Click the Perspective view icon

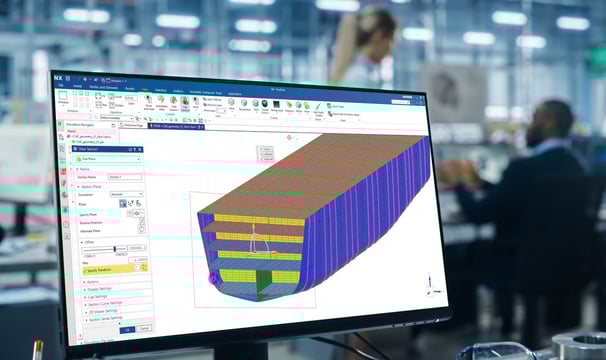(x=244, y=105)
